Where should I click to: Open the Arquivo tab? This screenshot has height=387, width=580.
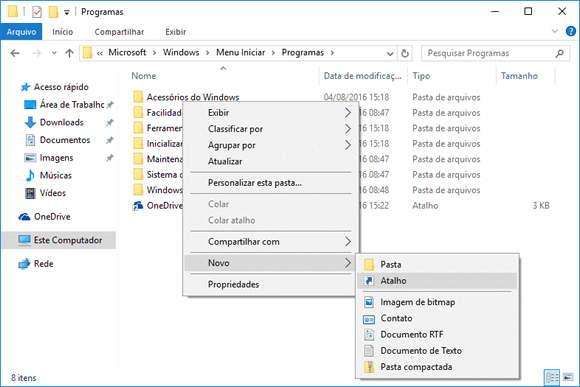click(21, 32)
